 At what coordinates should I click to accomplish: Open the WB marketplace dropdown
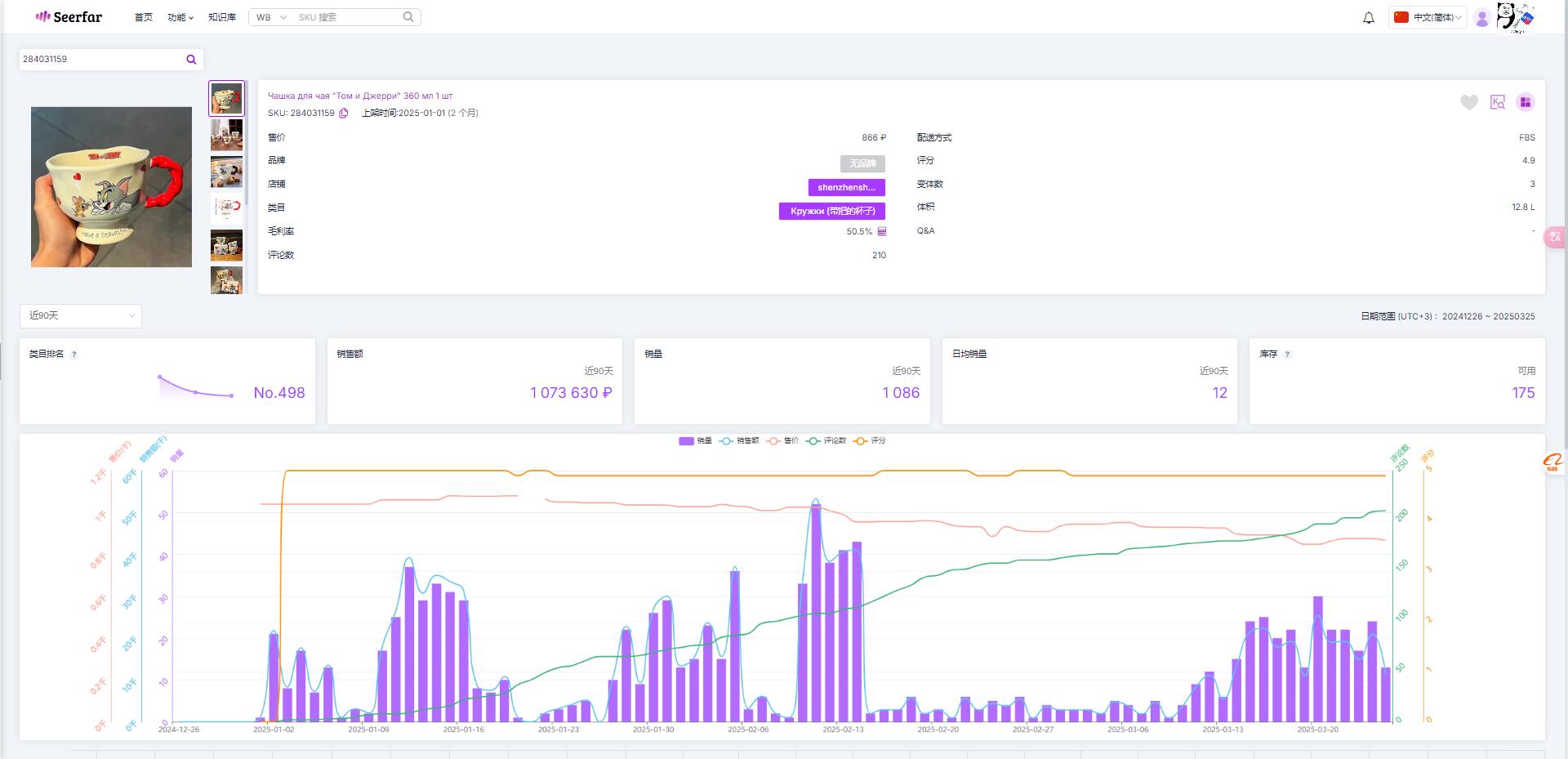point(271,17)
